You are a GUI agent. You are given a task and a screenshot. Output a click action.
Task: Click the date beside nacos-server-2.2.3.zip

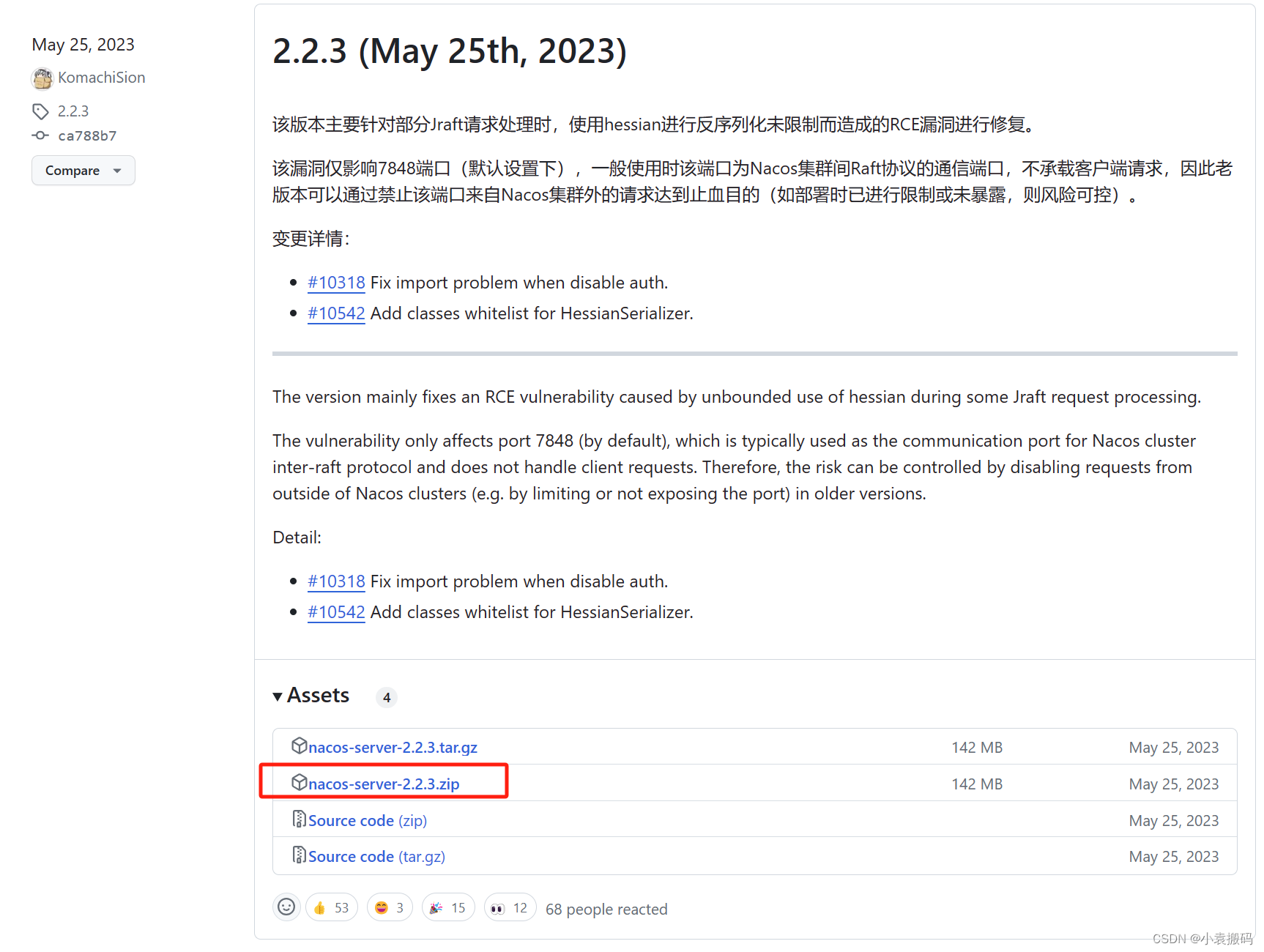tap(1174, 784)
